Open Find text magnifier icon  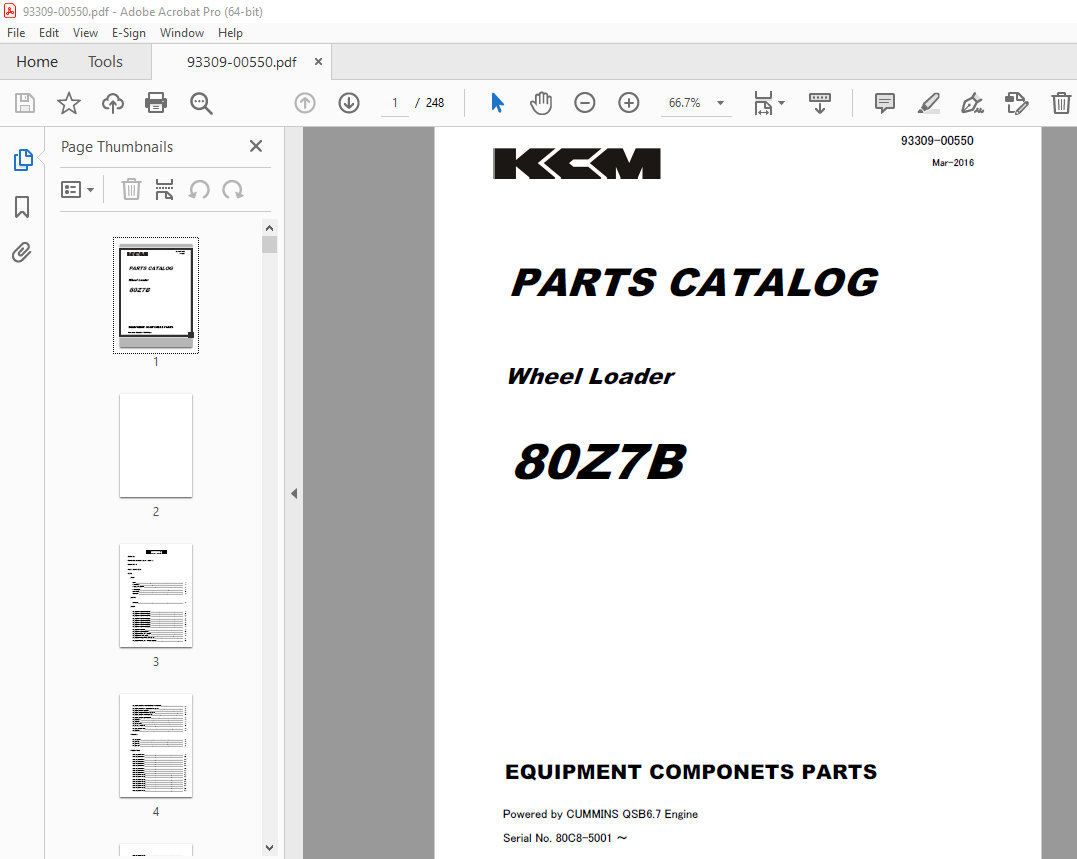click(201, 103)
